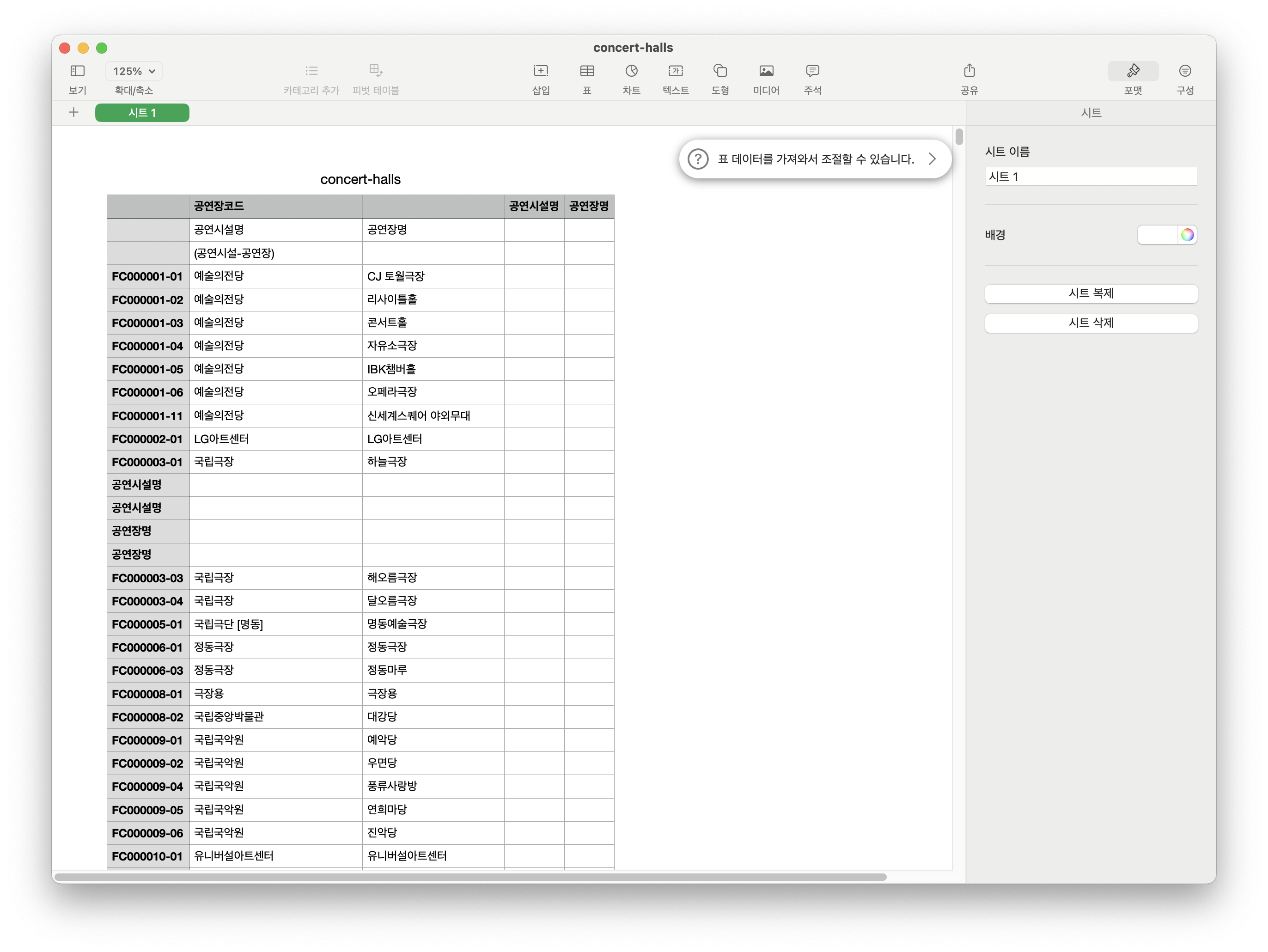
Task: Add a comment with 주석 icon
Action: 812,71
